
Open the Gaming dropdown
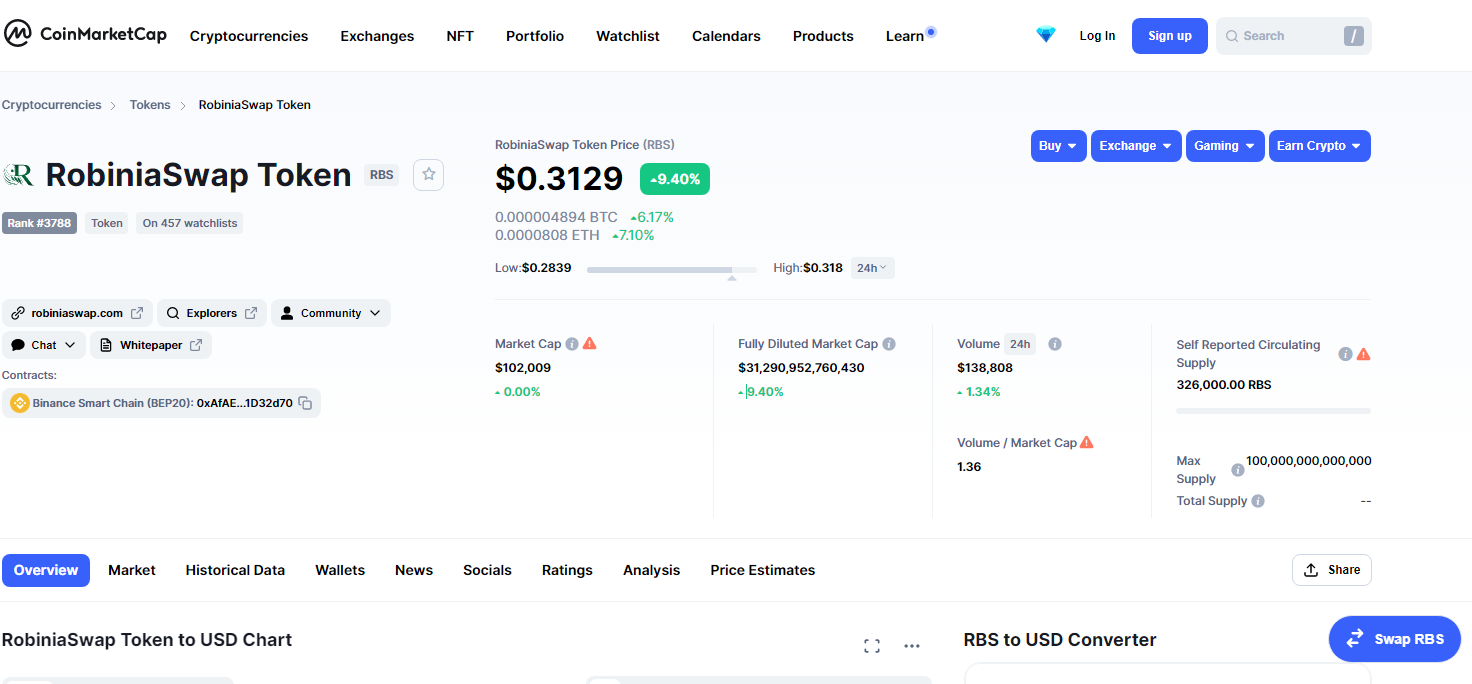[1225, 146]
